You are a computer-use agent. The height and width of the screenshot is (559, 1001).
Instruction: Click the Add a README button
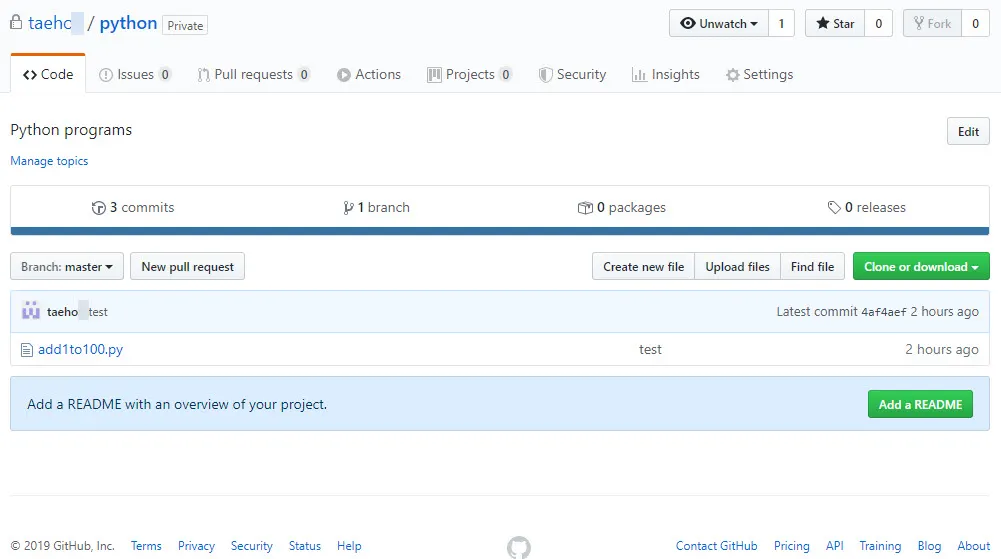click(920, 404)
